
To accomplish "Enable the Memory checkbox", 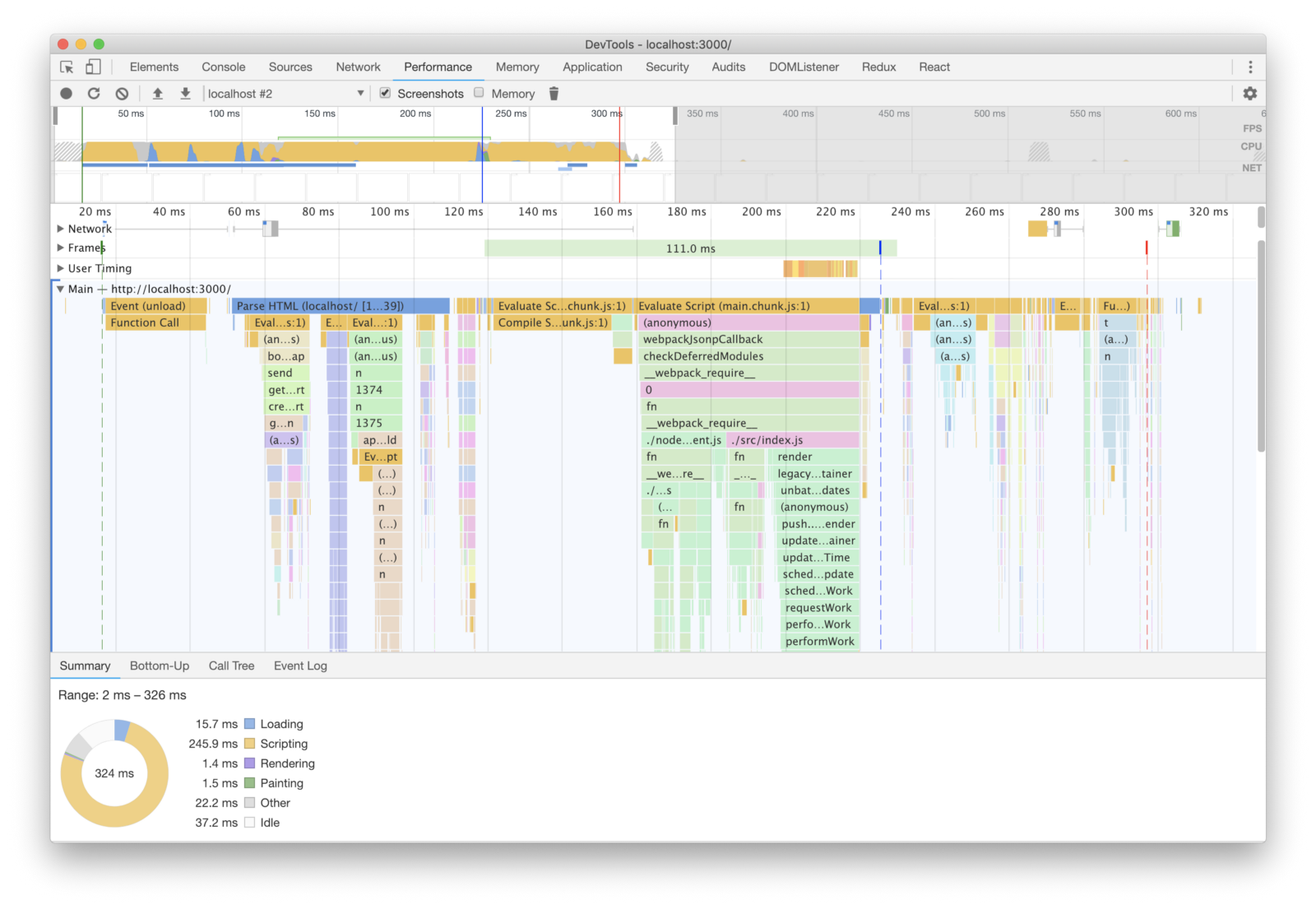I will coord(479,93).
